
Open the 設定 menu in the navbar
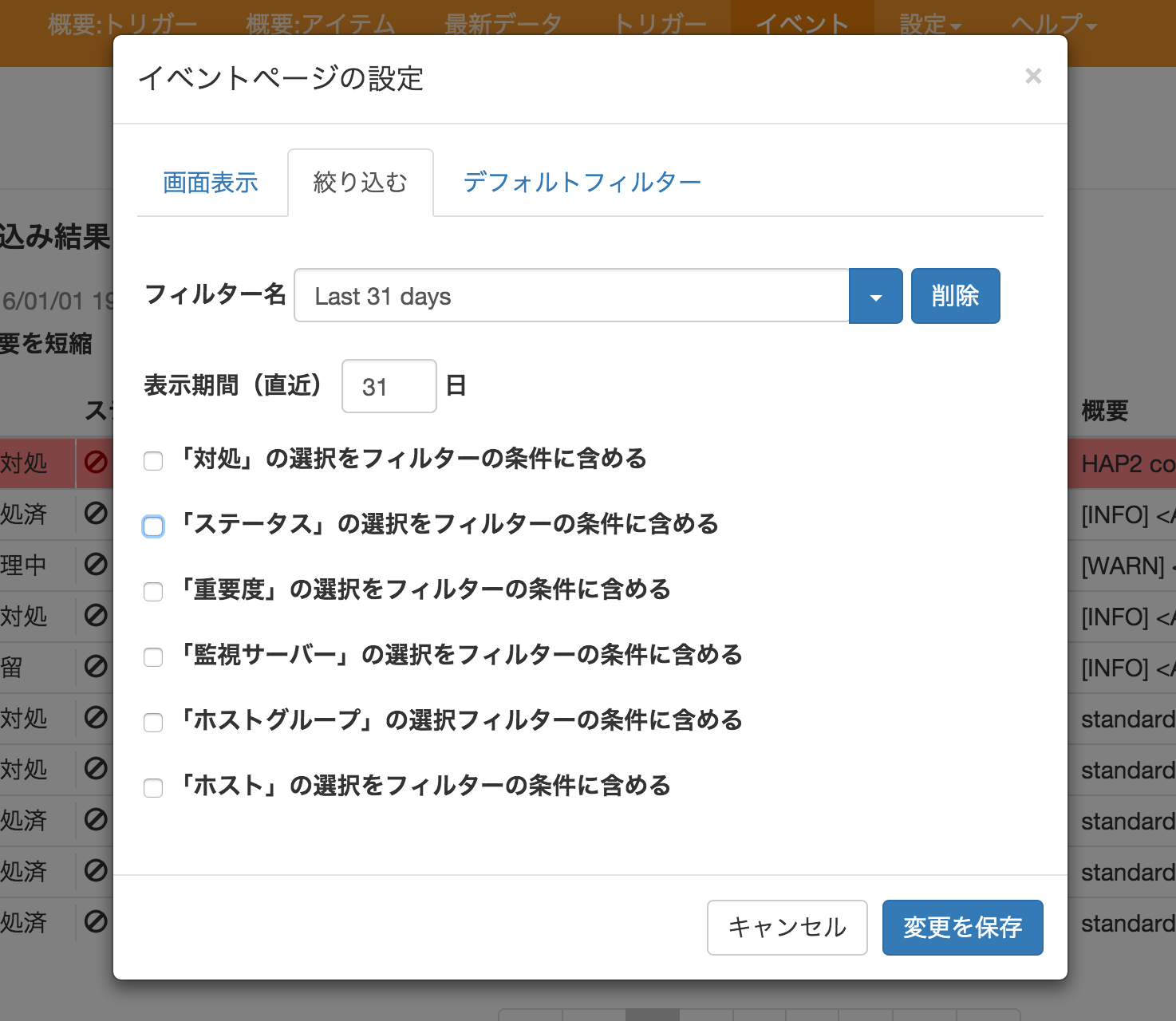(929, 25)
